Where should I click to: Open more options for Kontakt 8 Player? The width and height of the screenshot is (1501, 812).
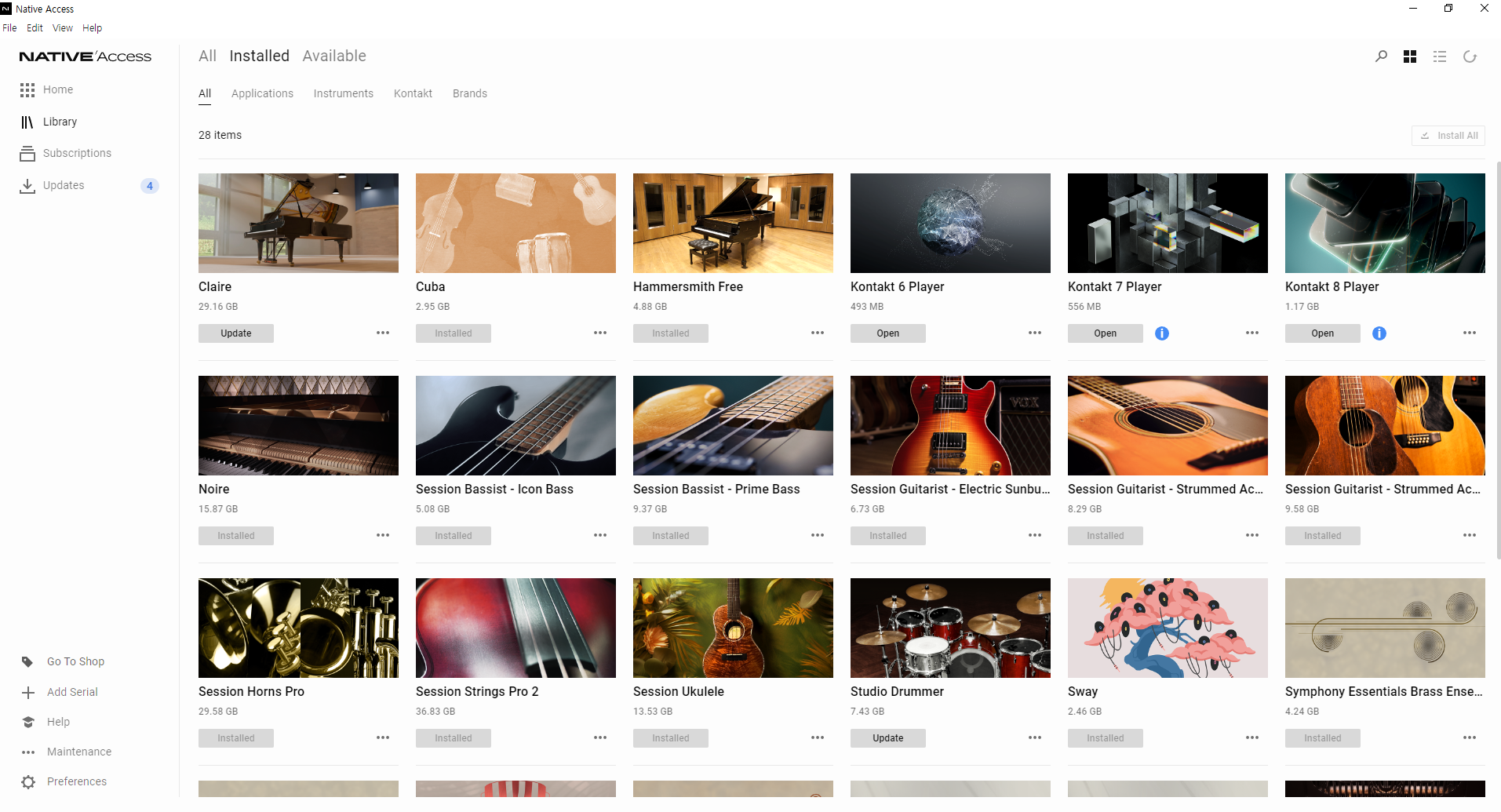pyautogui.click(x=1470, y=333)
